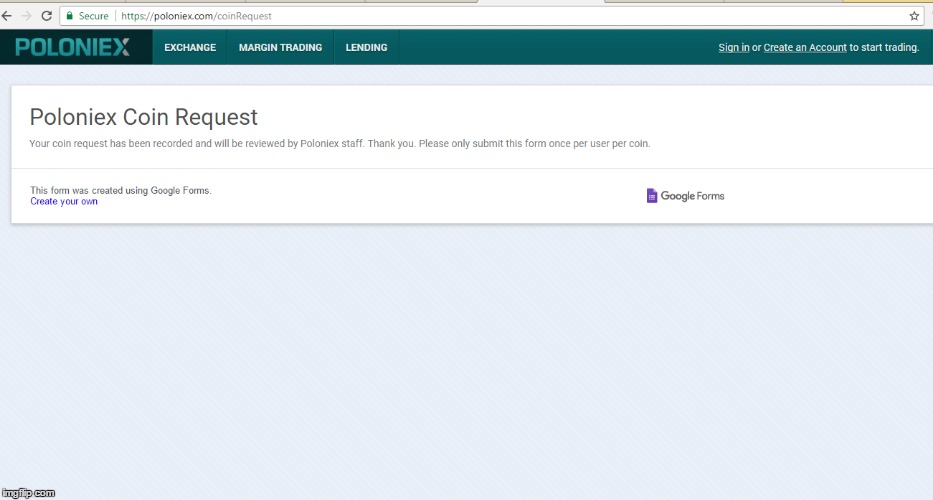933x500 pixels.
Task: Open the Create your own link
Action: tap(64, 202)
